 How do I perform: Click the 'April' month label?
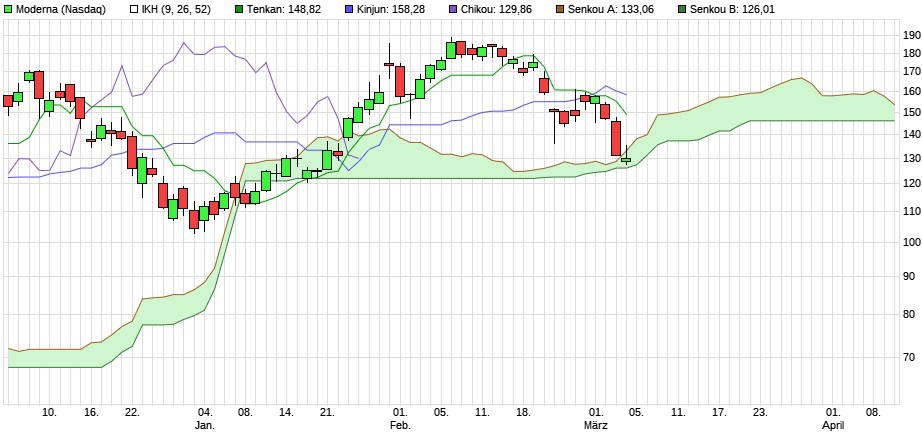coord(833,424)
